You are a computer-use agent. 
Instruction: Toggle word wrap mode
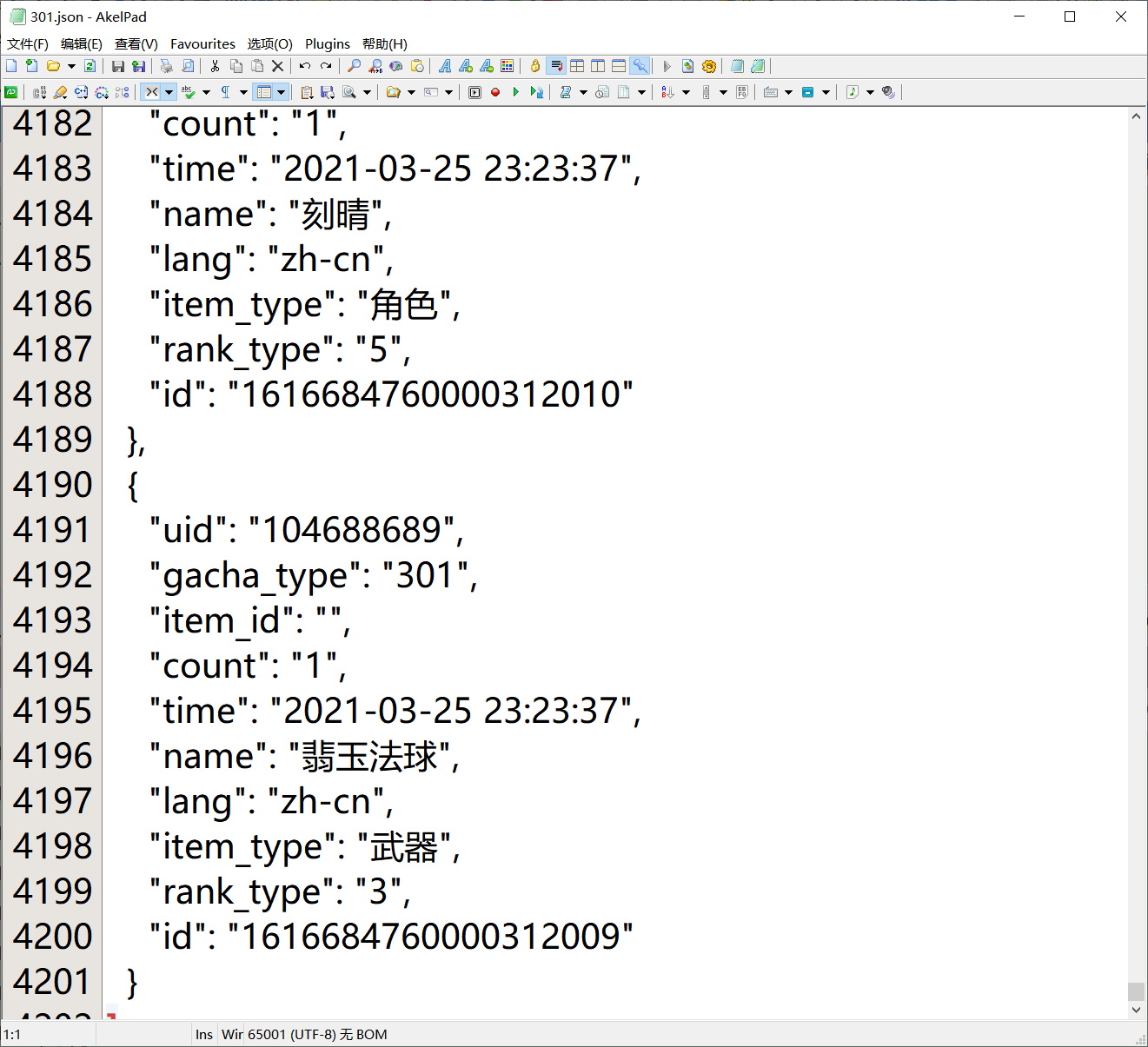[x=556, y=65]
